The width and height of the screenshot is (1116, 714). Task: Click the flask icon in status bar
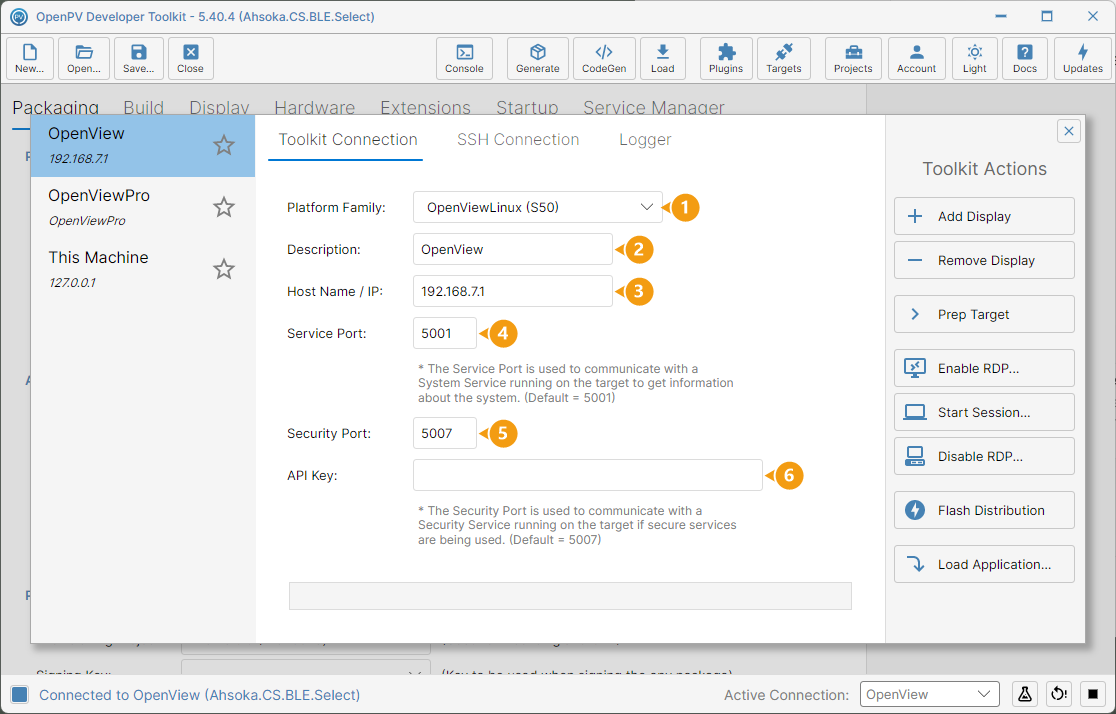click(1024, 694)
